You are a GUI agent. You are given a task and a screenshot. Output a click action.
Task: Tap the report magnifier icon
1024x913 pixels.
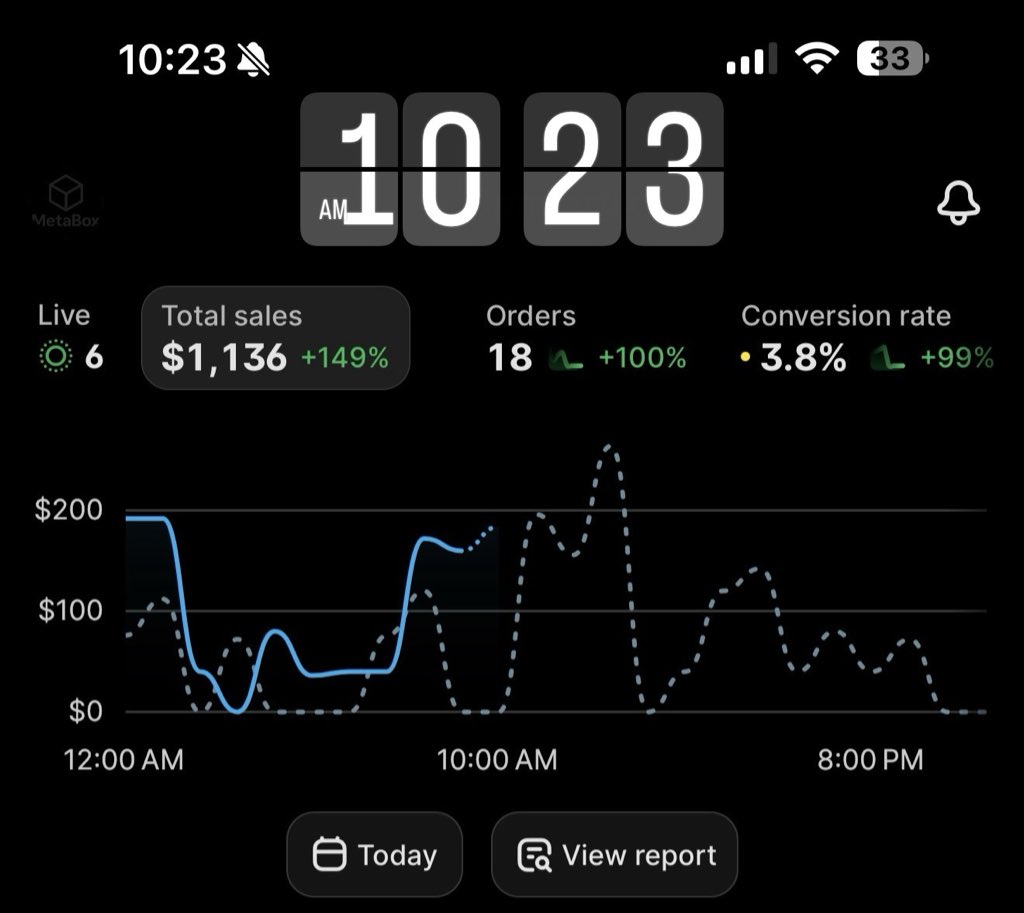[534, 855]
